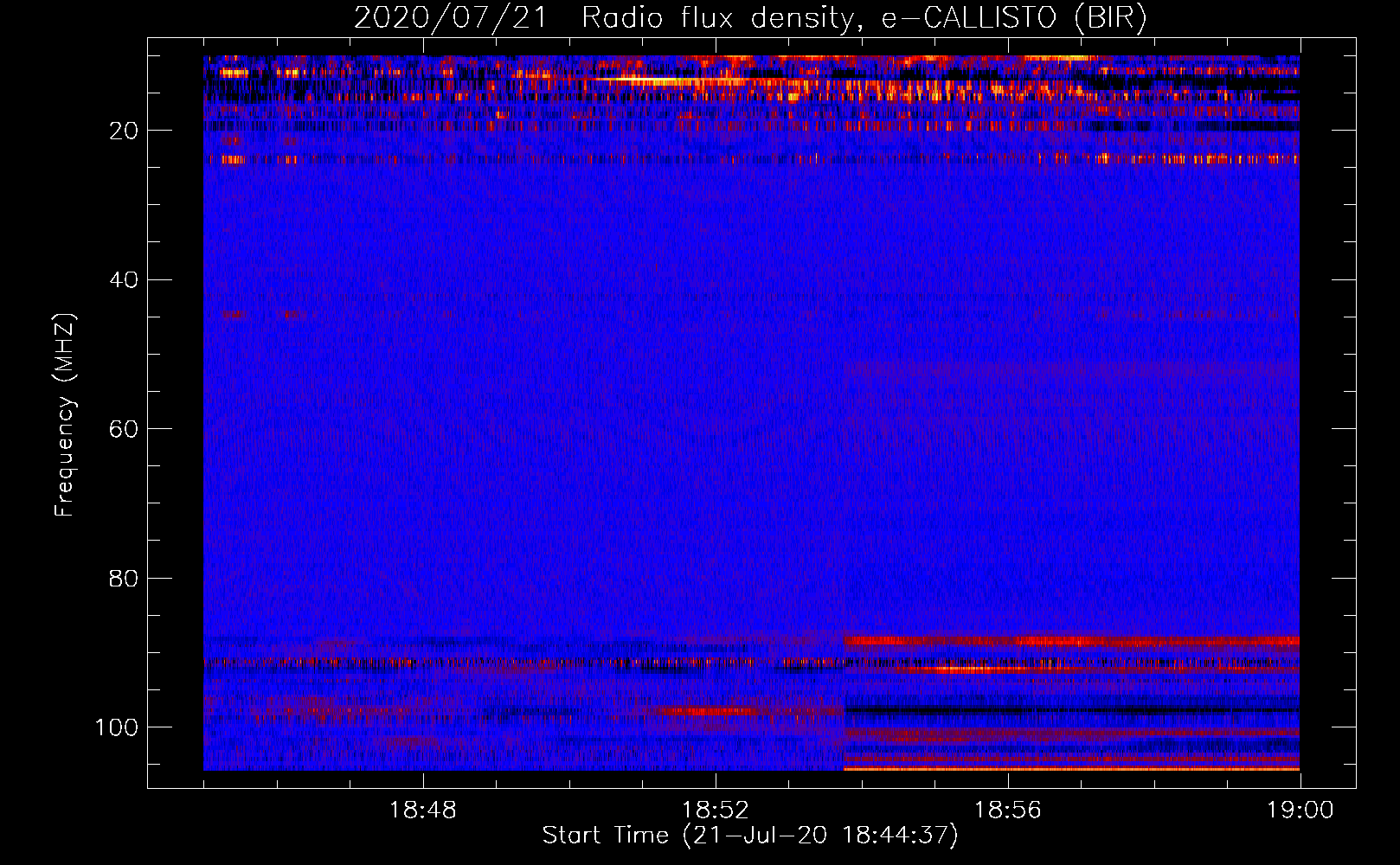Click the 18:56 time tick label

click(x=1008, y=811)
